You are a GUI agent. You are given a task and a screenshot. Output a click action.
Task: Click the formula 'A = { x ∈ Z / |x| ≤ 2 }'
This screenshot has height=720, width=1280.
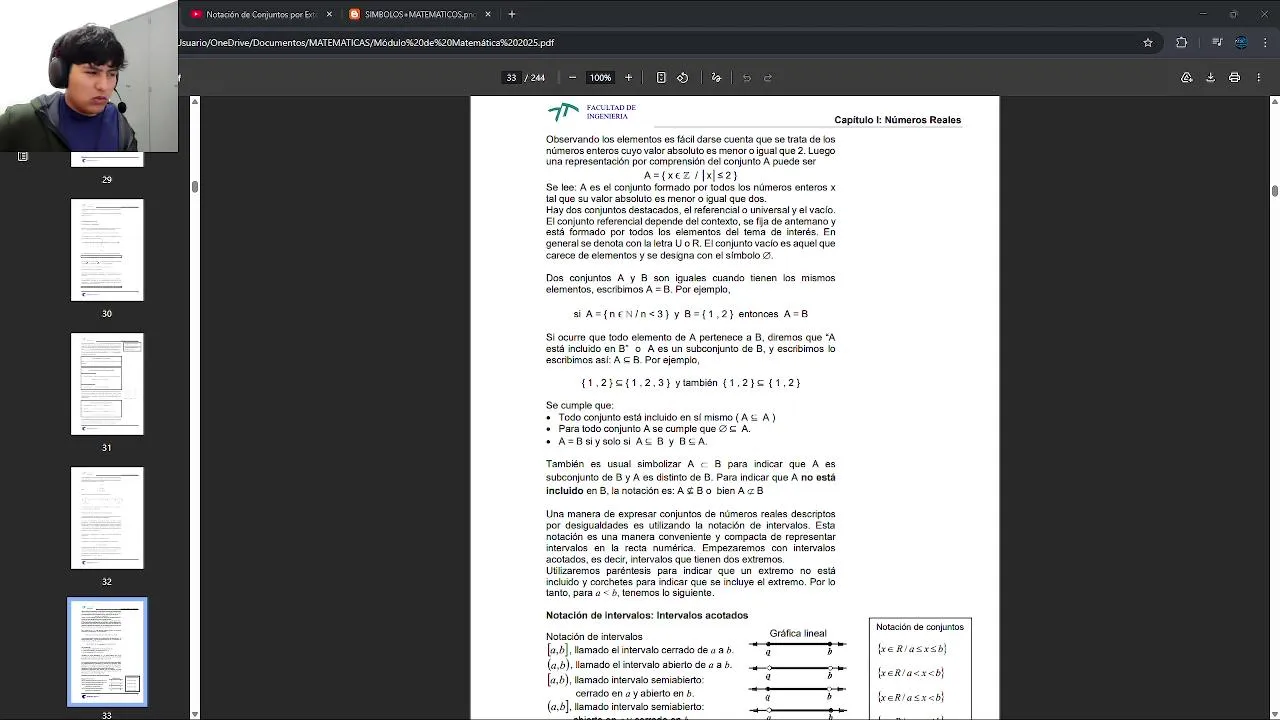690,175
